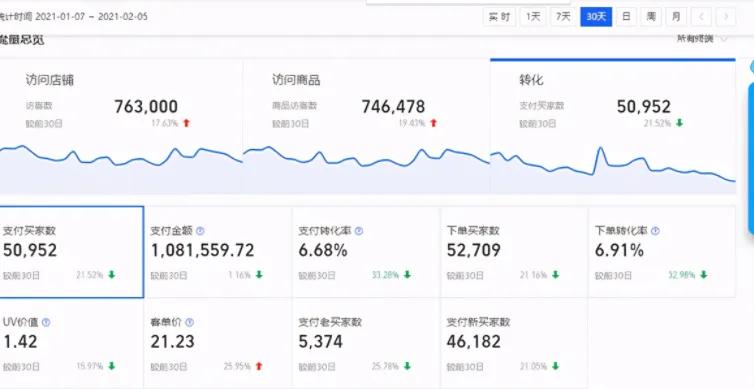
Task: Open the 转化 overview card
Action: (613, 126)
